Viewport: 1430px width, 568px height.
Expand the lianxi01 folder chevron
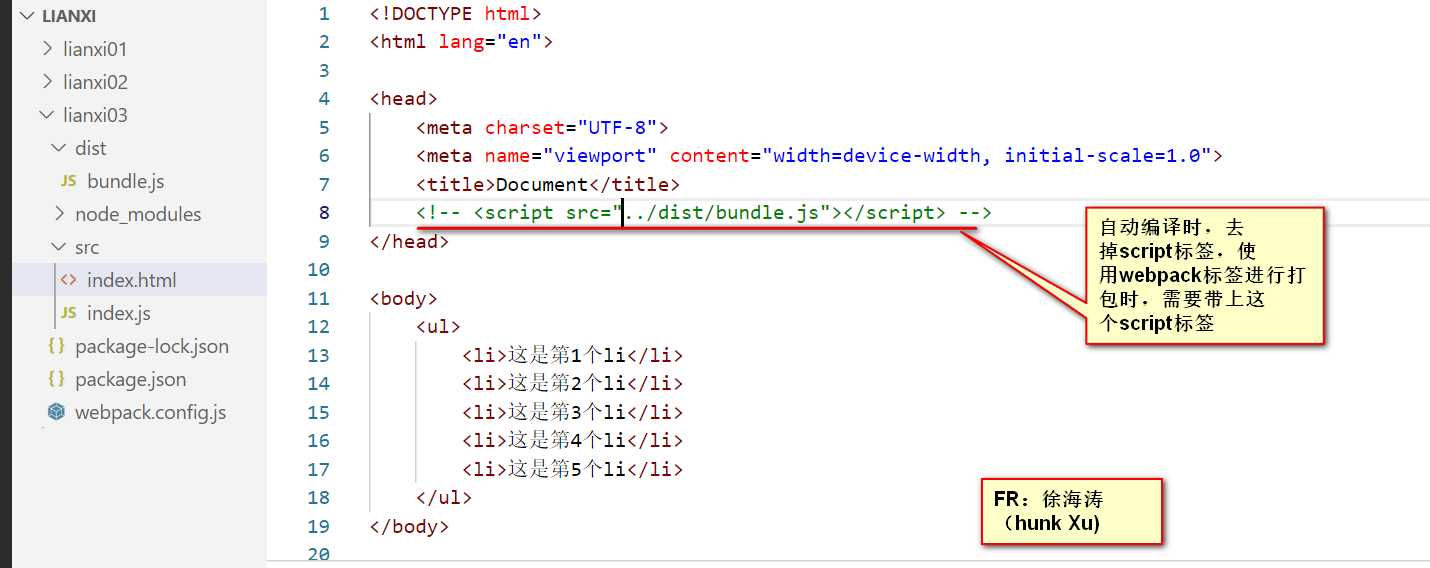[47, 49]
